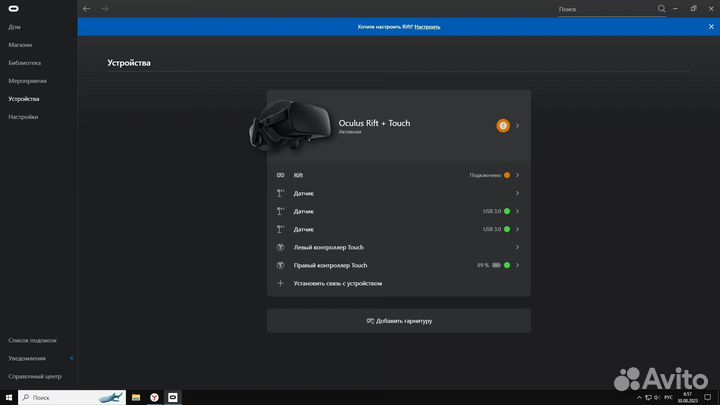Open the Windows Start menu

coord(9,398)
